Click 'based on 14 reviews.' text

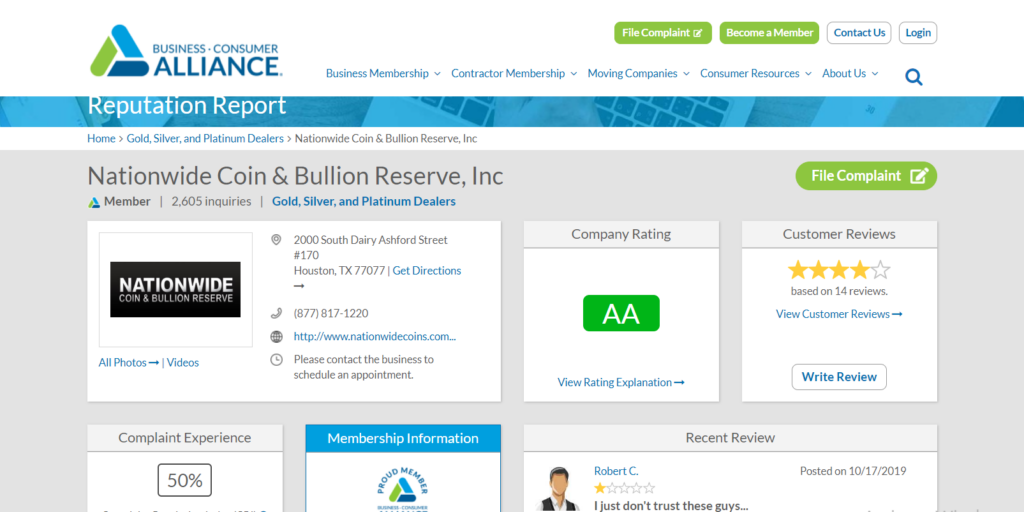coord(839,291)
